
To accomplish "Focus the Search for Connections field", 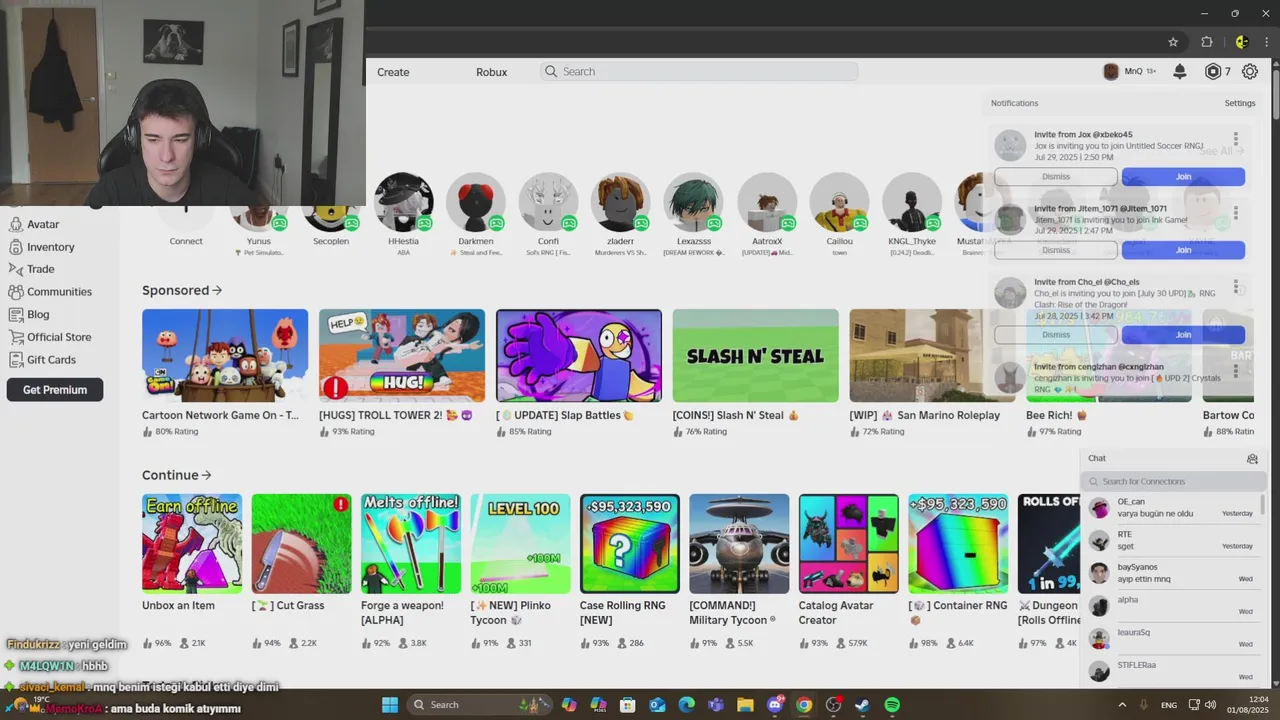I will pyautogui.click(x=1172, y=481).
